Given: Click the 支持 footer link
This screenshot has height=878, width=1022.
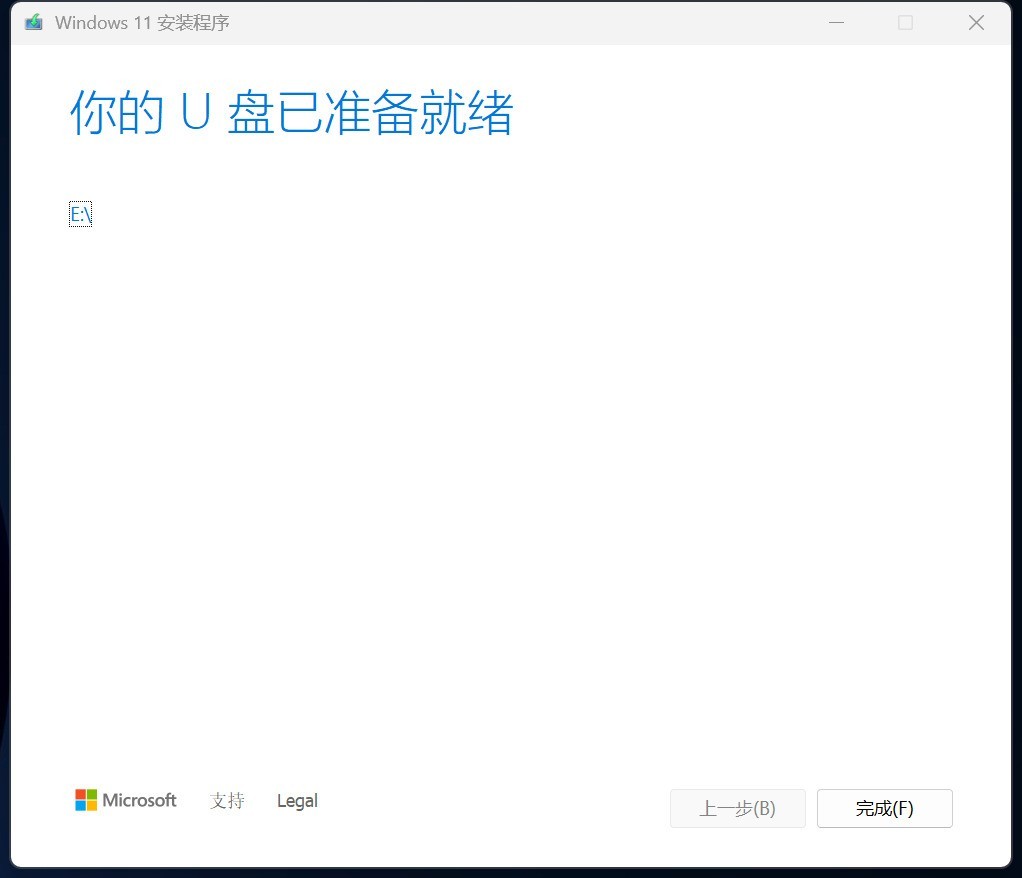Looking at the screenshot, I should (226, 801).
